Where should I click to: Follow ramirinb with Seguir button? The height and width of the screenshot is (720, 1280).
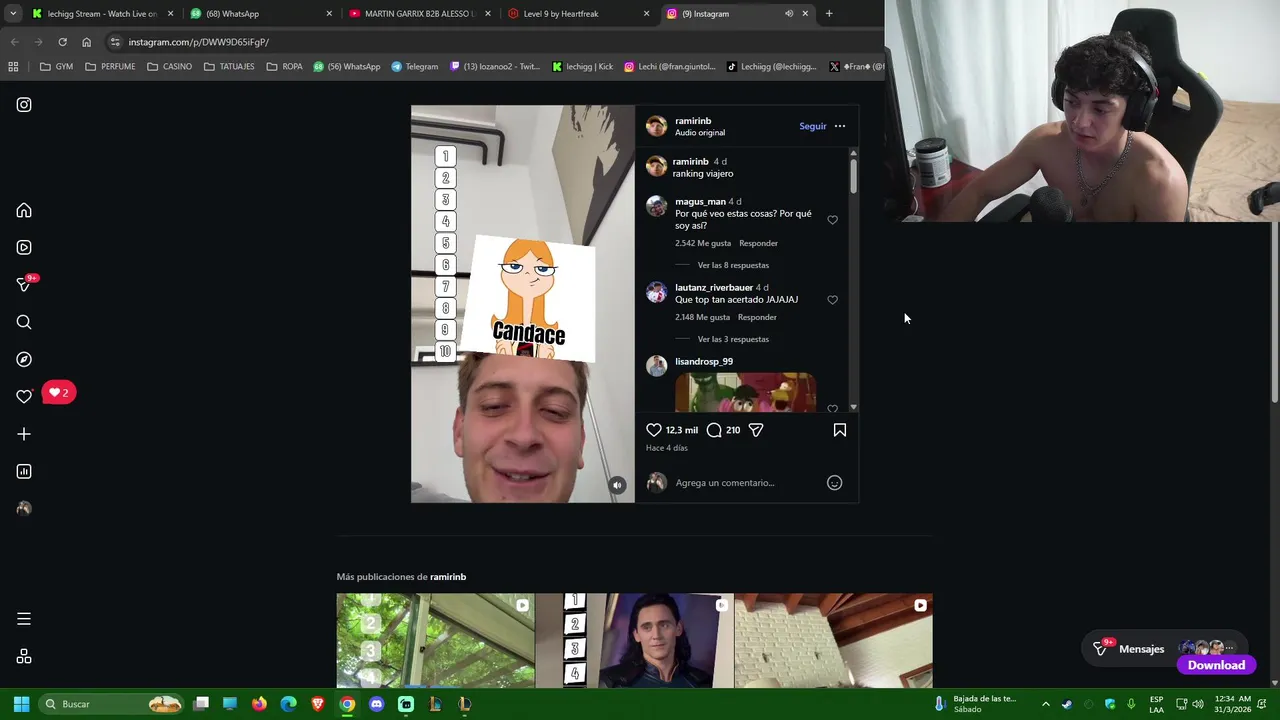[813, 126]
